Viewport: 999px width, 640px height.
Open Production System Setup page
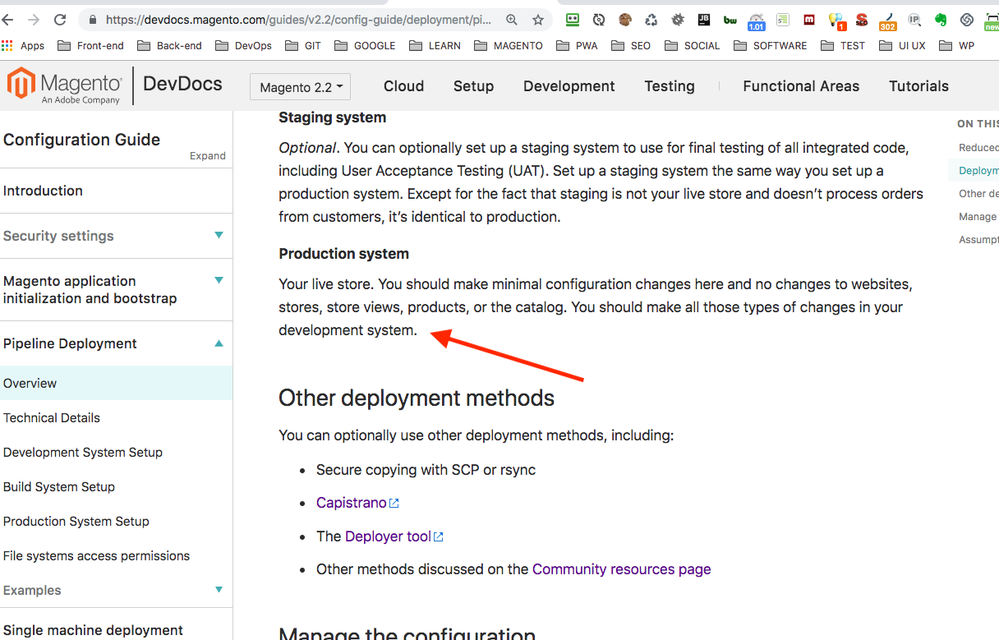pos(76,521)
